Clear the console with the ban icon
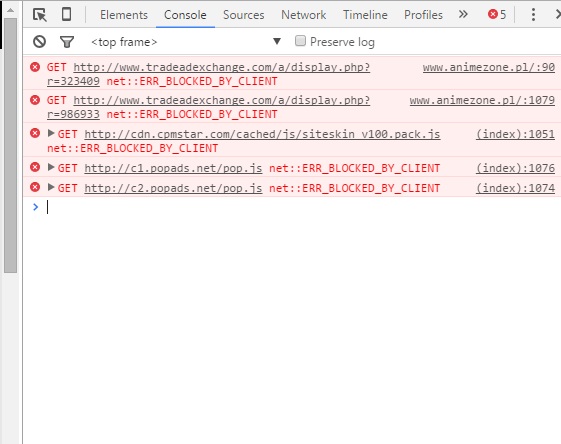Screen dimensions: 561x444 click(39, 42)
